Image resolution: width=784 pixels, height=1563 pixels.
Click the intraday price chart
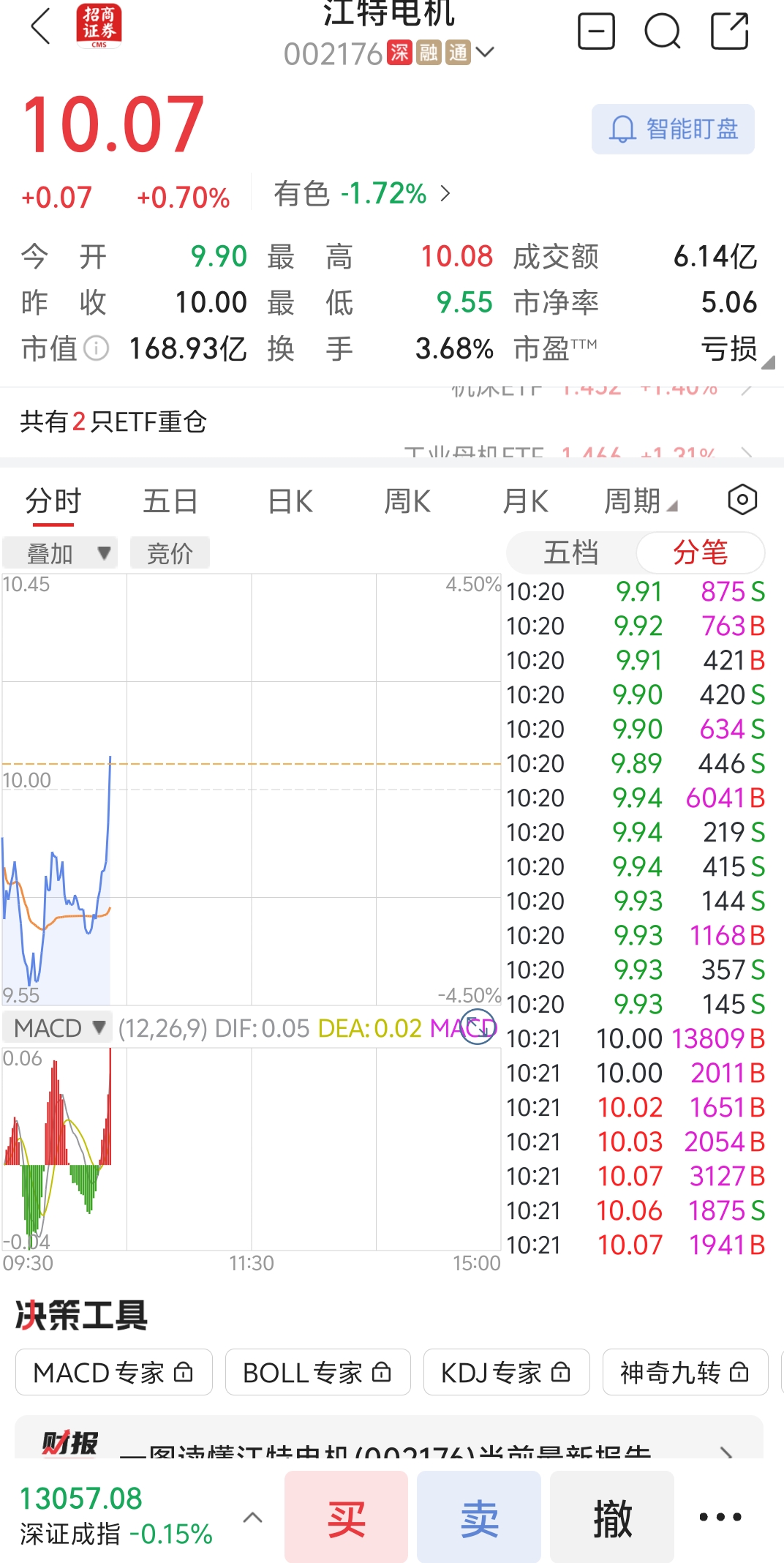(252, 790)
